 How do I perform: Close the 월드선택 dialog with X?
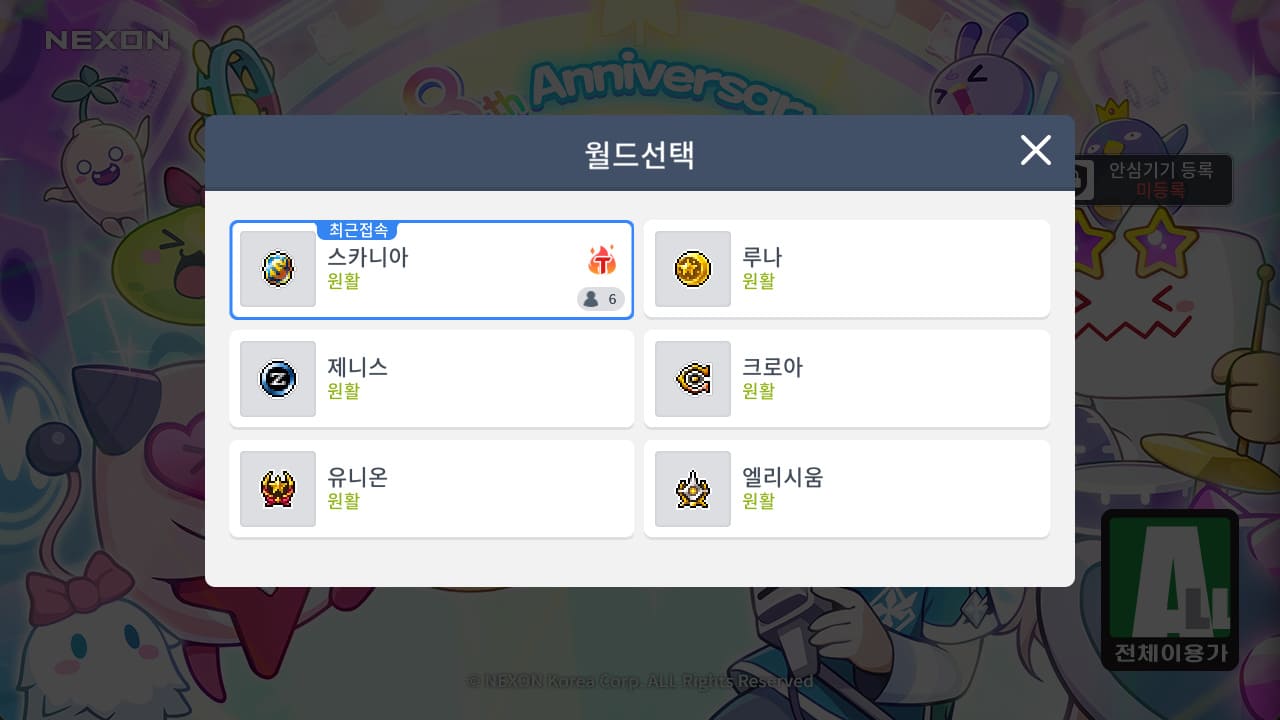(x=1036, y=151)
